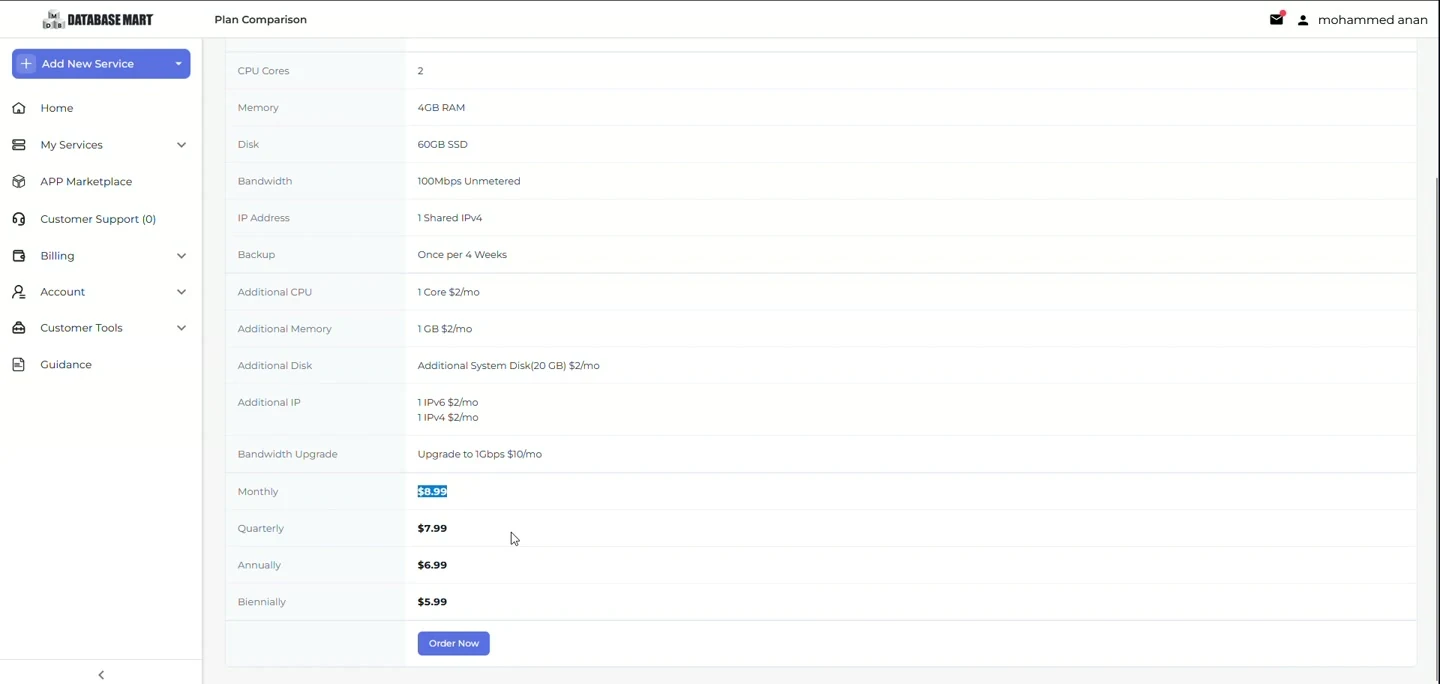Viewport: 1440px width, 684px height.
Task: Click the user profile icon
Action: tap(1303, 20)
